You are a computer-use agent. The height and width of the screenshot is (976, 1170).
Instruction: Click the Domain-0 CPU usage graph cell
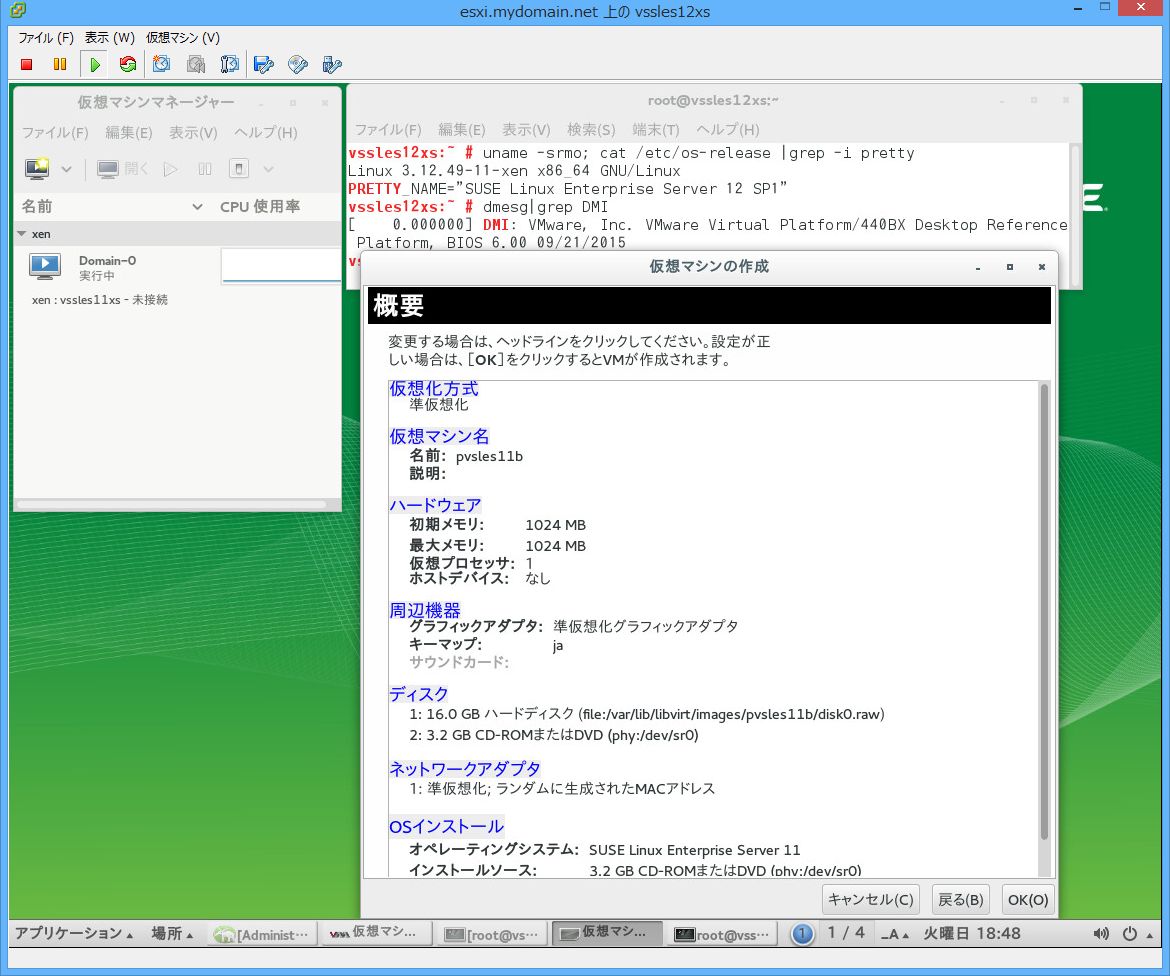coord(281,266)
